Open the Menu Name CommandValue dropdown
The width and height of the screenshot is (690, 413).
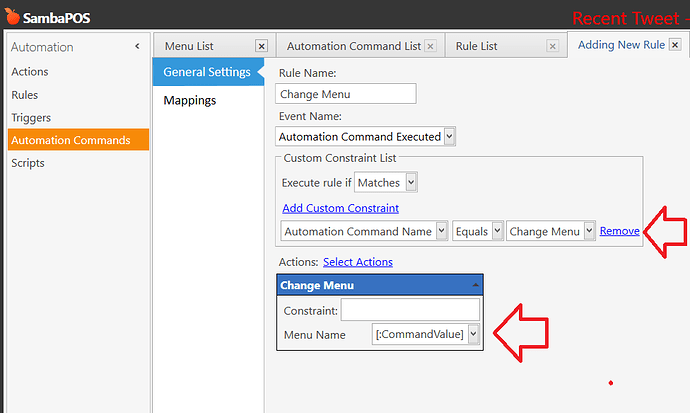473,334
